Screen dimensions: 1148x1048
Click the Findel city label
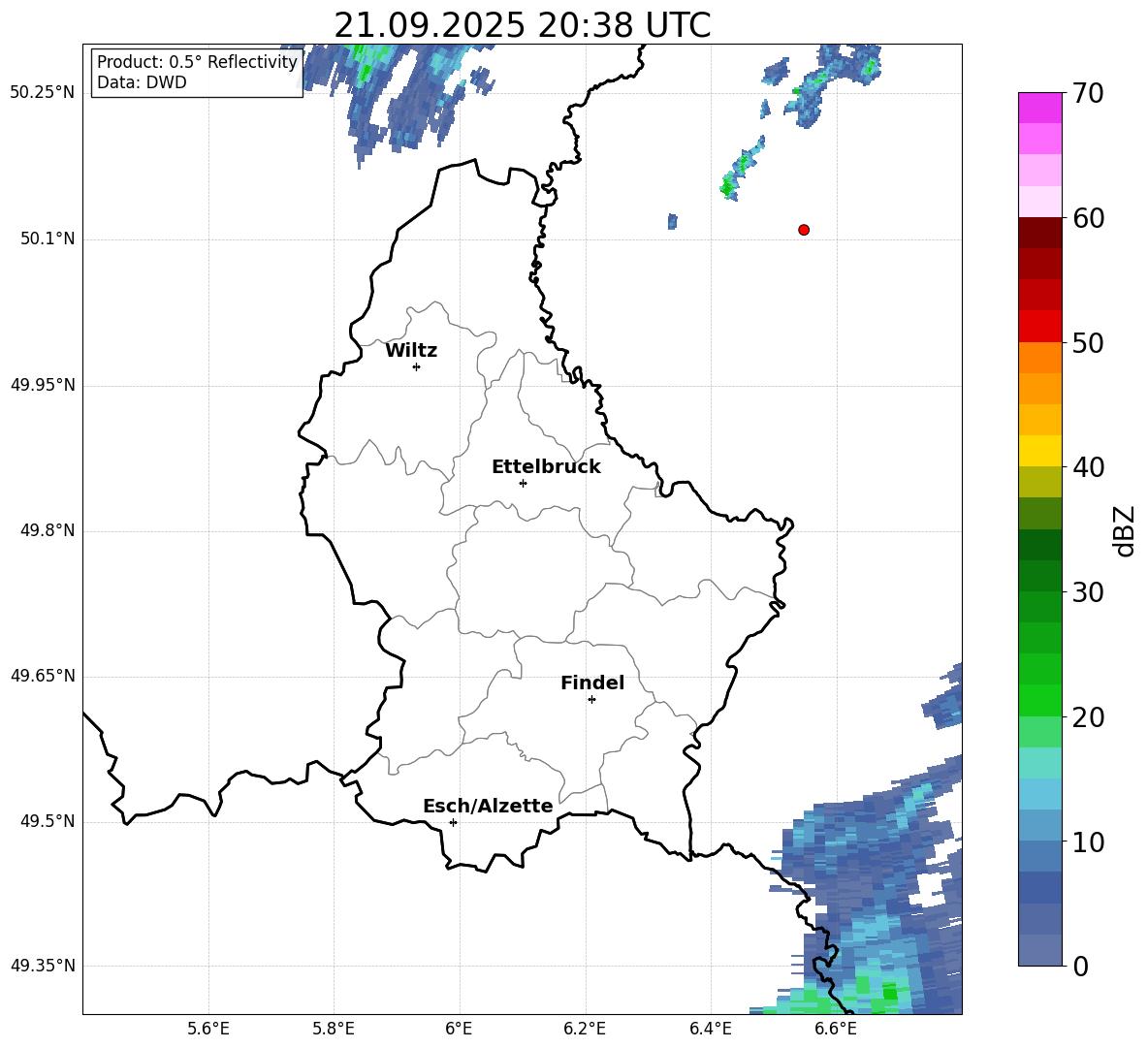pyautogui.click(x=592, y=683)
